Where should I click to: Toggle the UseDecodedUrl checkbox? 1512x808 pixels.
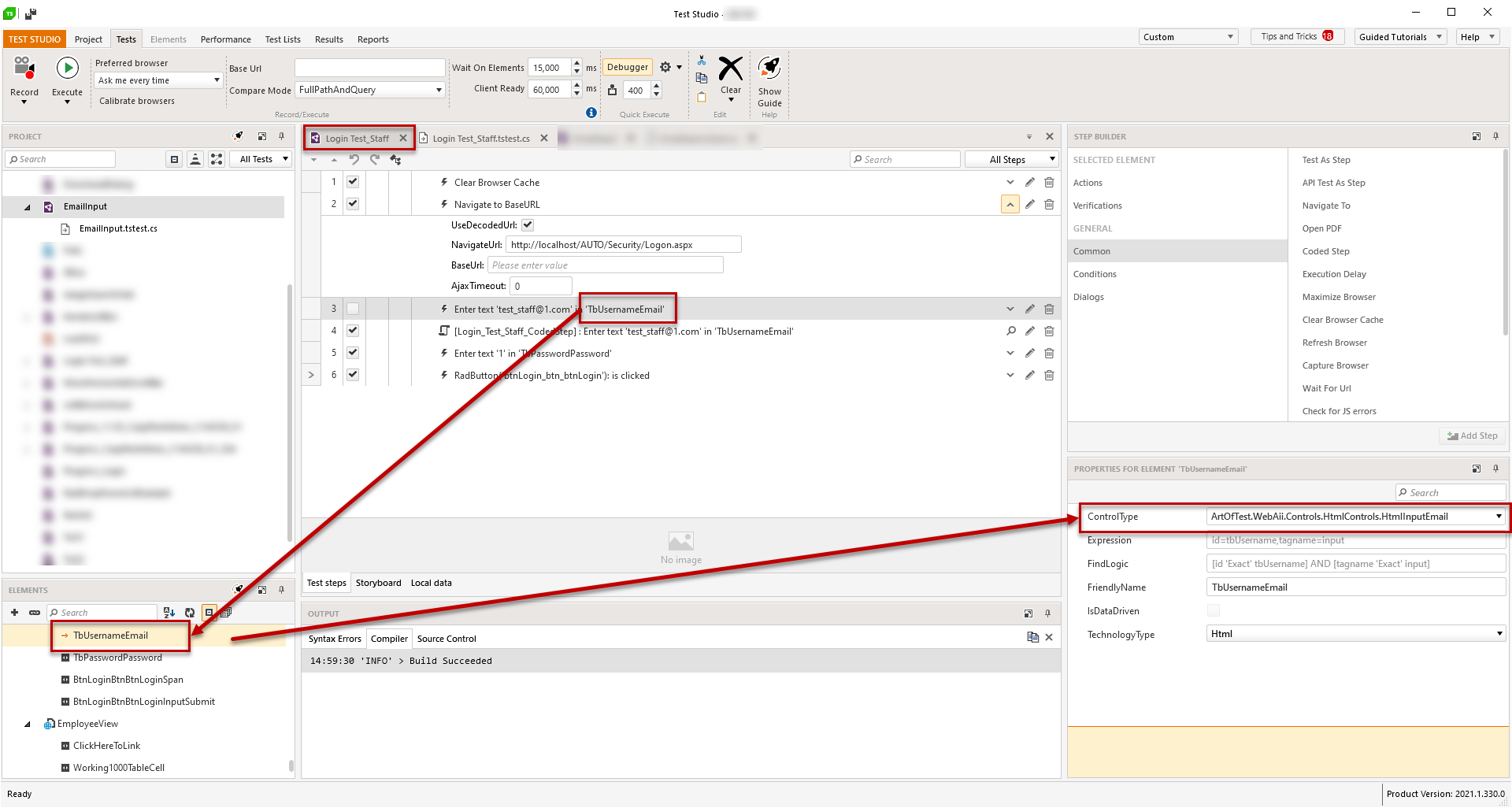pyautogui.click(x=528, y=224)
